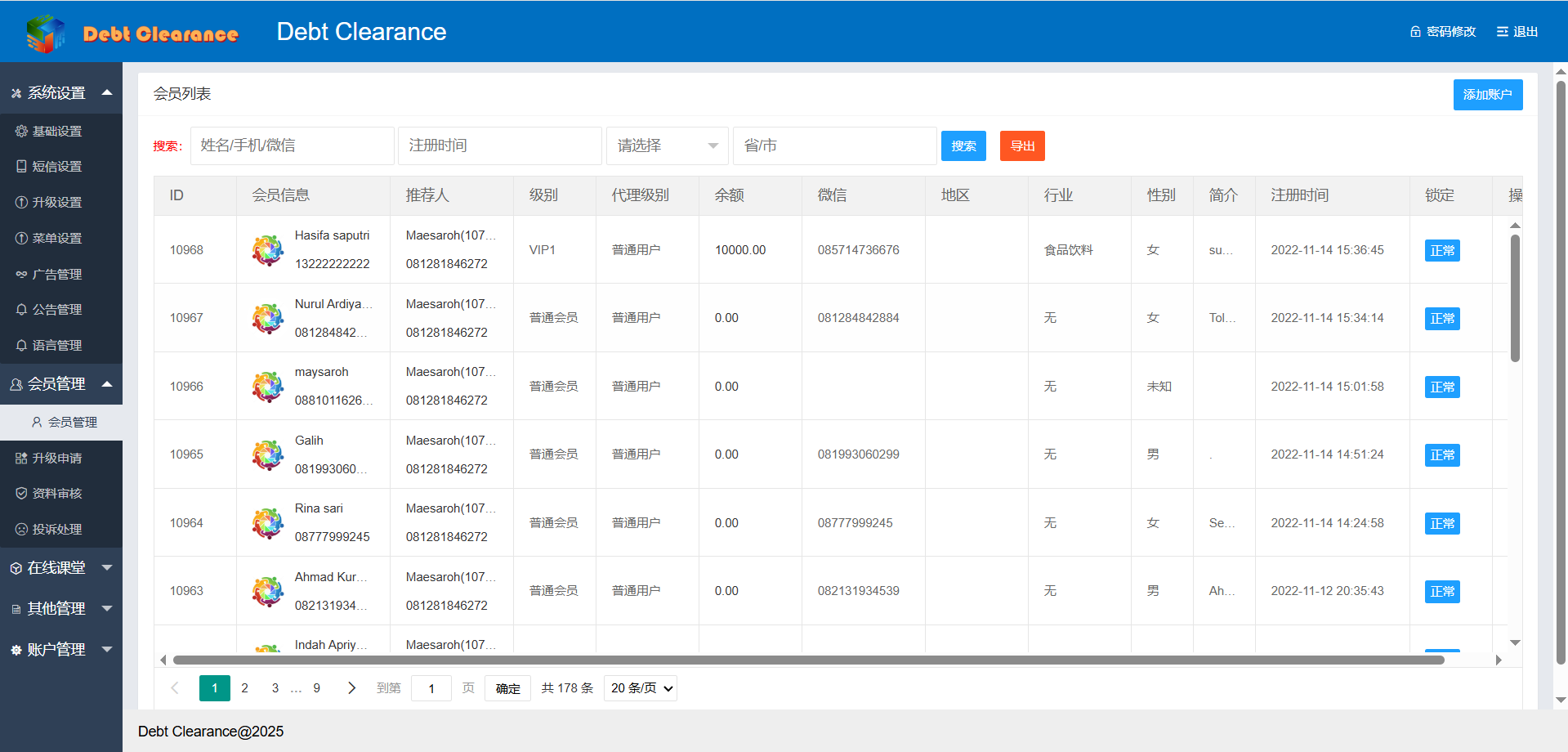Toggle 正常 lock status for member 10966
Screen dimensions: 1568x752
tap(1442, 387)
